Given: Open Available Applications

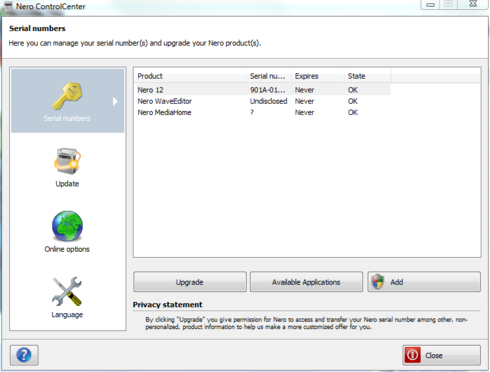Looking at the screenshot, I should (x=306, y=282).
